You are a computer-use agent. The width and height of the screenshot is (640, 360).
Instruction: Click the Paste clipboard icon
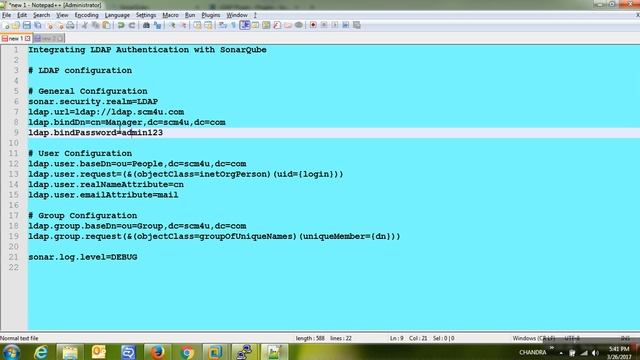pos(106,25)
